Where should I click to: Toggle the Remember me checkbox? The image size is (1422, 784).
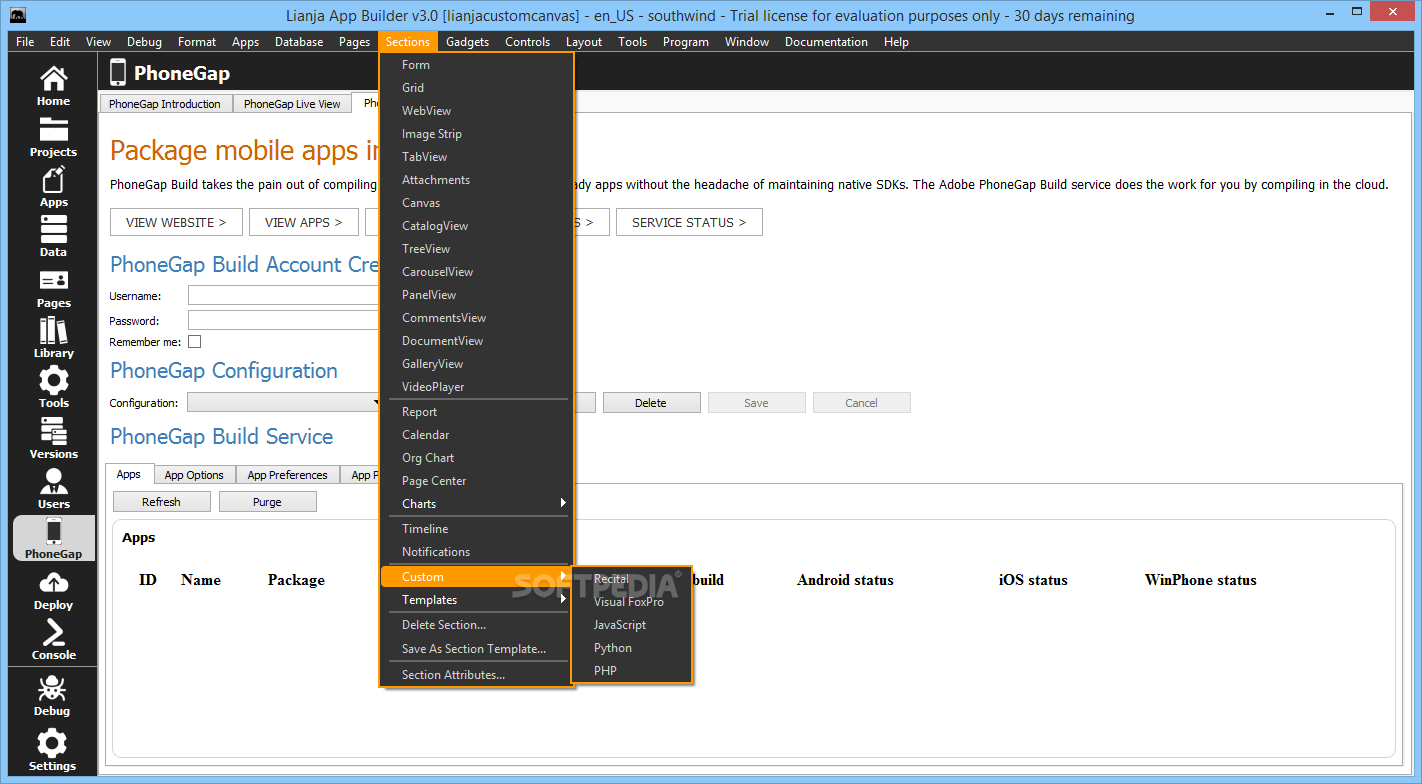195,342
